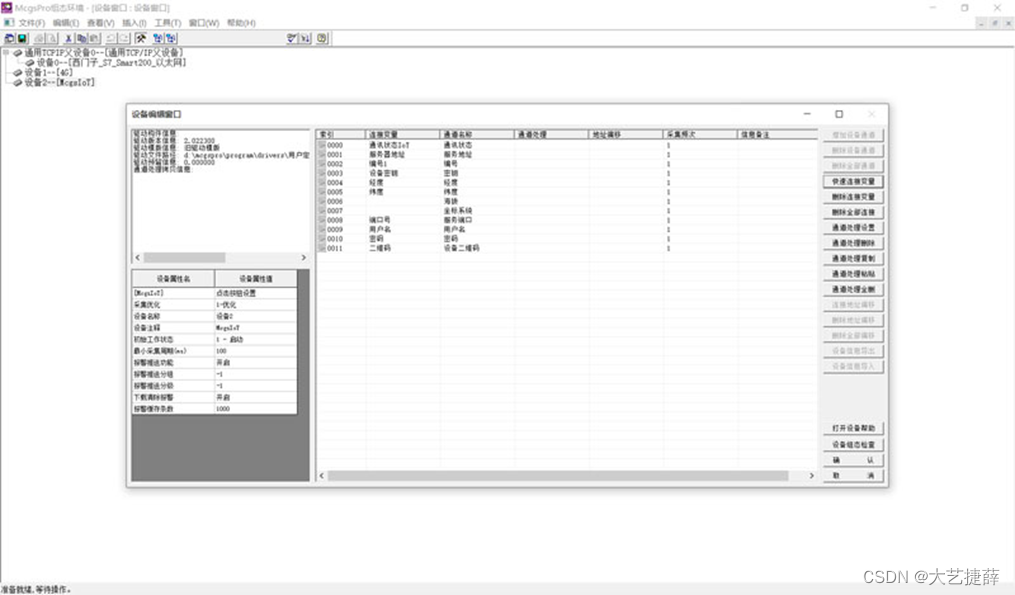This screenshot has width=1015, height=595.
Task: Open the 帮助(H) menu
Action: [241, 23]
